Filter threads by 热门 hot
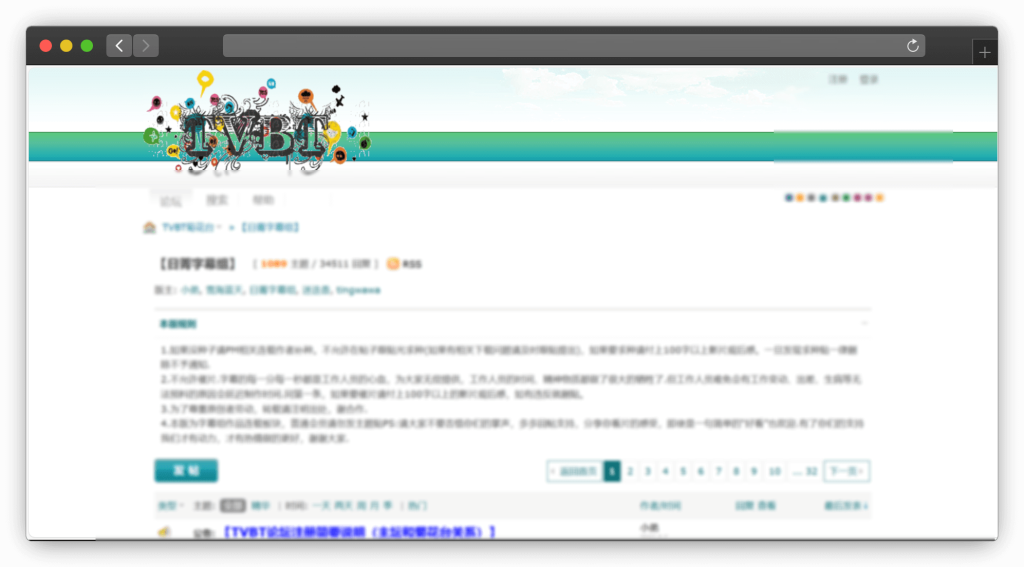The width and height of the screenshot is (1024, 567). pos(417,506)
